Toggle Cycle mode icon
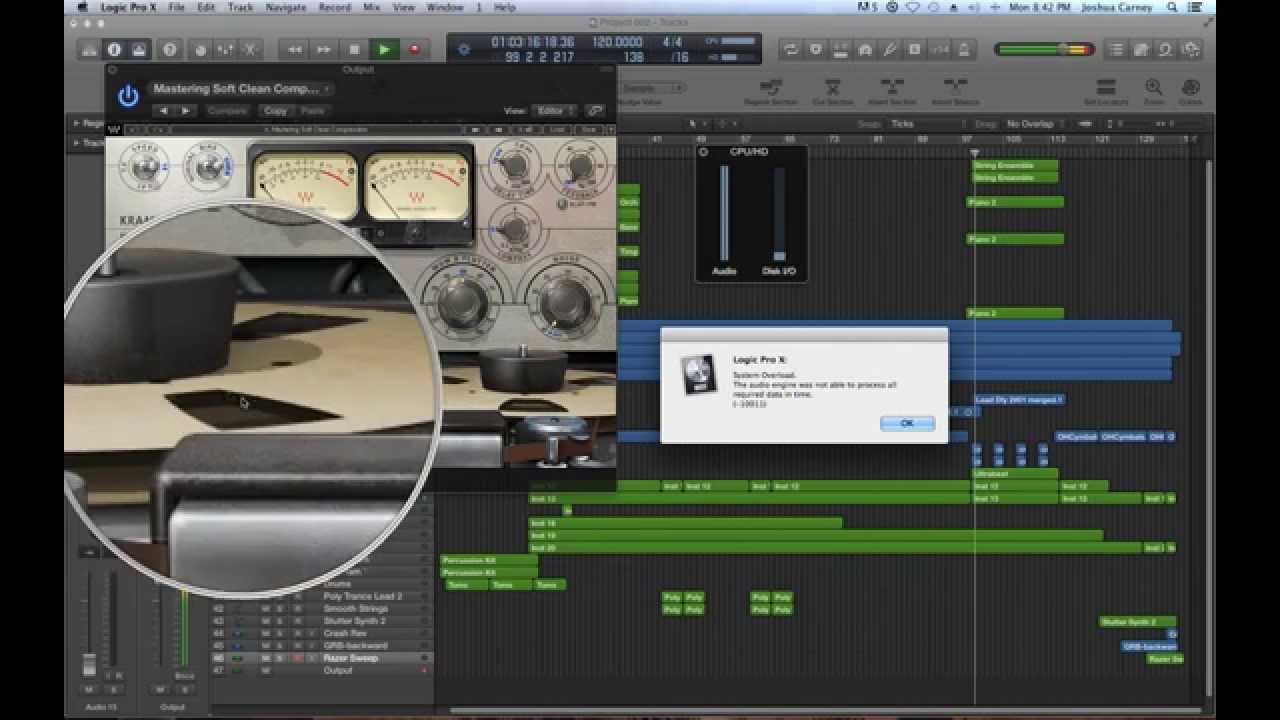The image size is (1280, 720). click(791, 49)
